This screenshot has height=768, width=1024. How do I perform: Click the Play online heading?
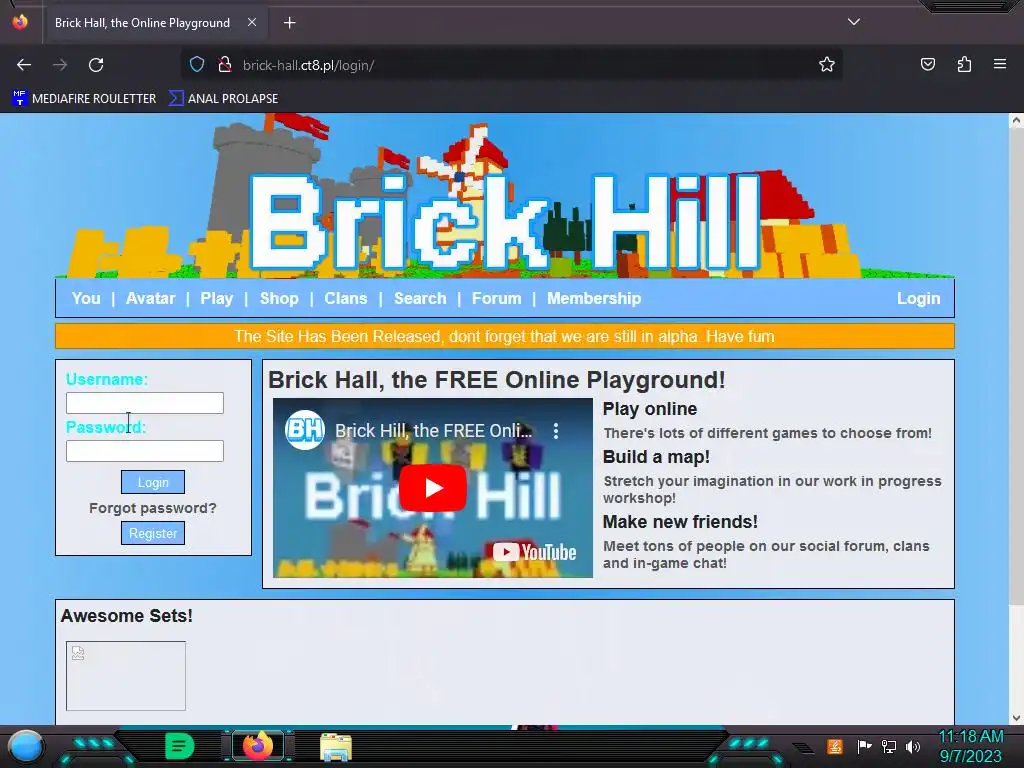click(650, 409)
